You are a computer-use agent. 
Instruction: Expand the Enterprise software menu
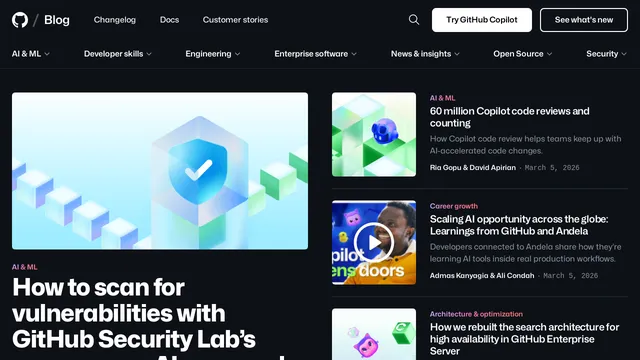315,54
